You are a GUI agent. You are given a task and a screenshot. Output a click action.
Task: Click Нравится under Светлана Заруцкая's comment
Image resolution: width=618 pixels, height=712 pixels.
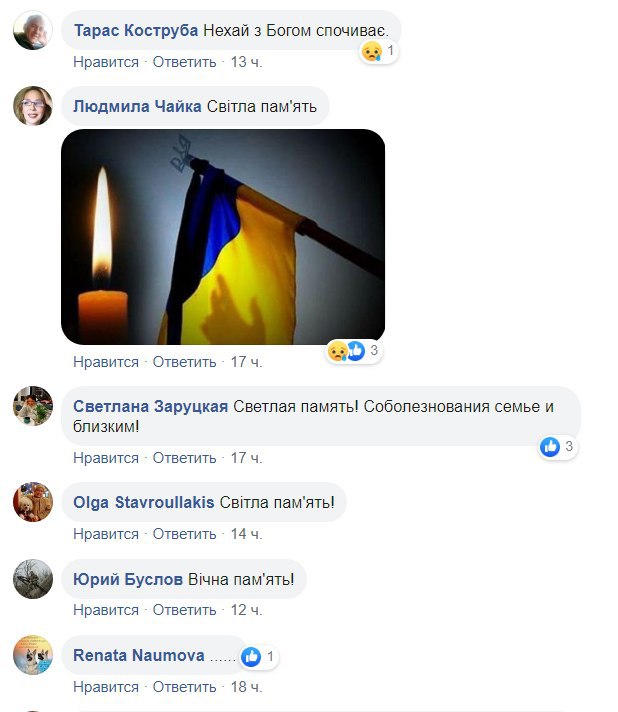106,458
